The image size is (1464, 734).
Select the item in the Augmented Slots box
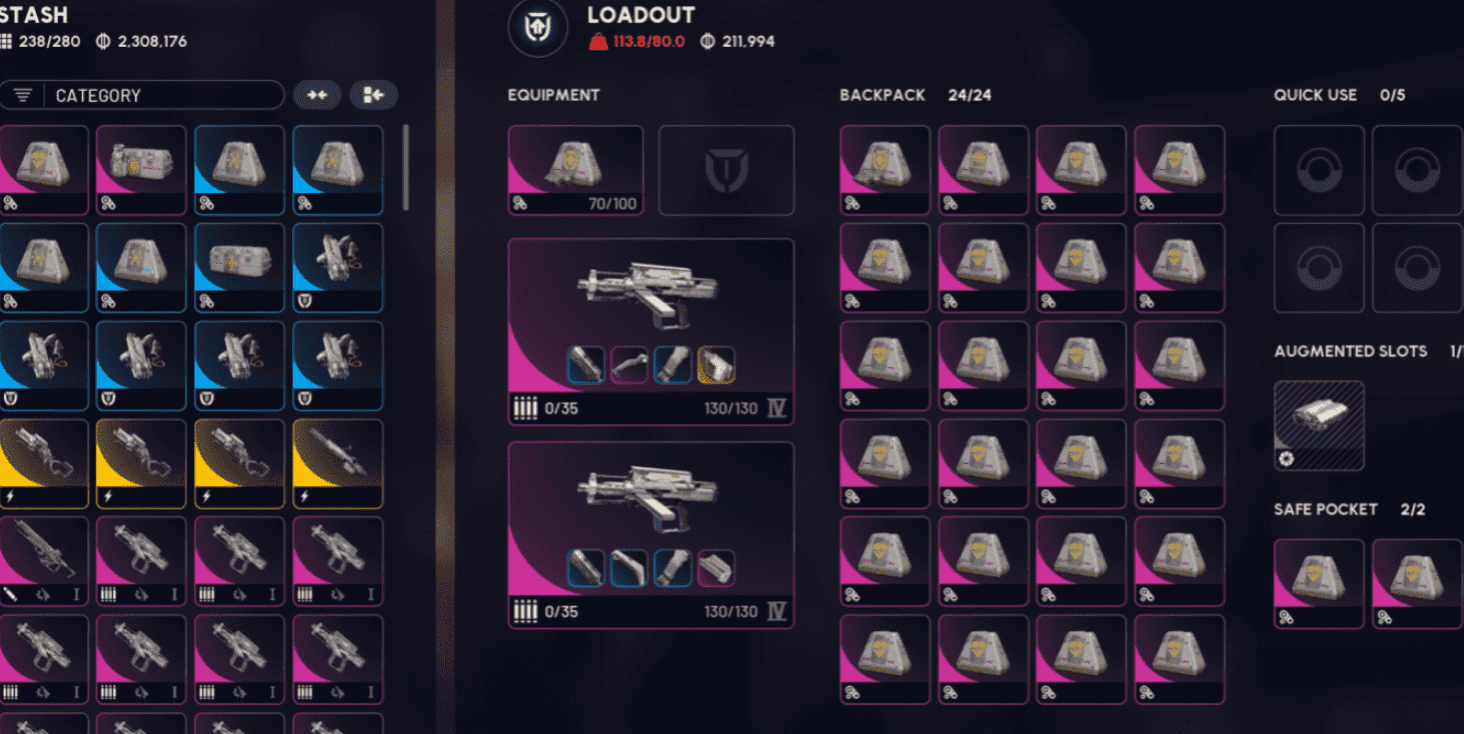(x=1319, y=425)
